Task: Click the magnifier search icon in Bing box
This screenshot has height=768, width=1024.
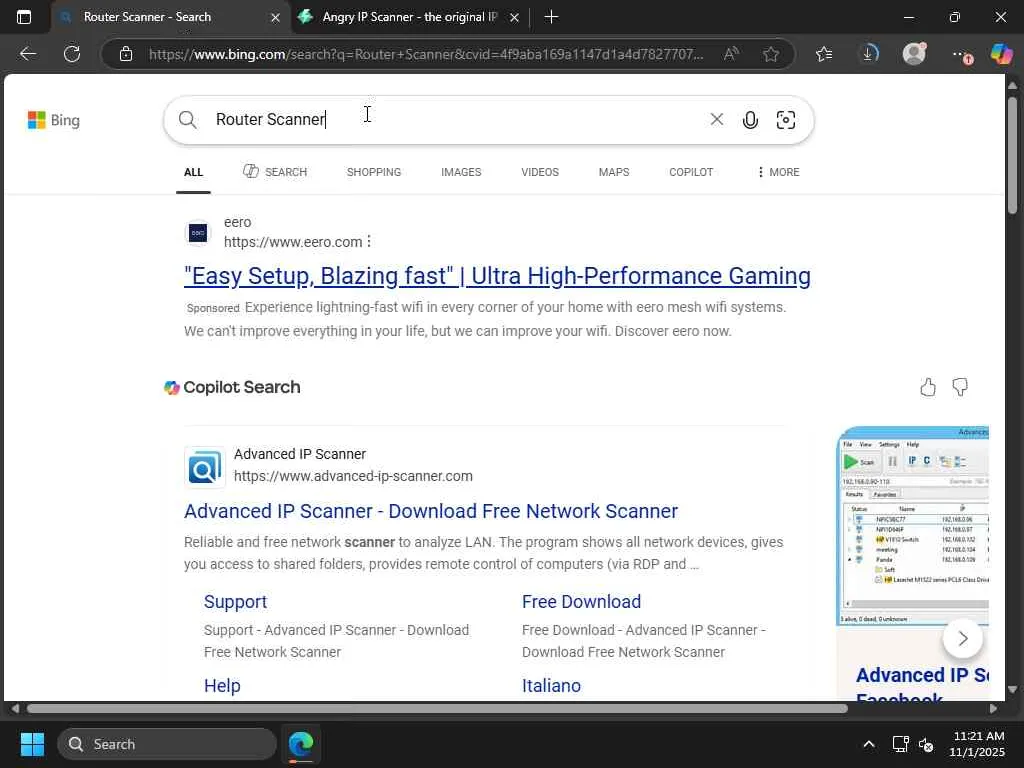Action: point(187,120)
